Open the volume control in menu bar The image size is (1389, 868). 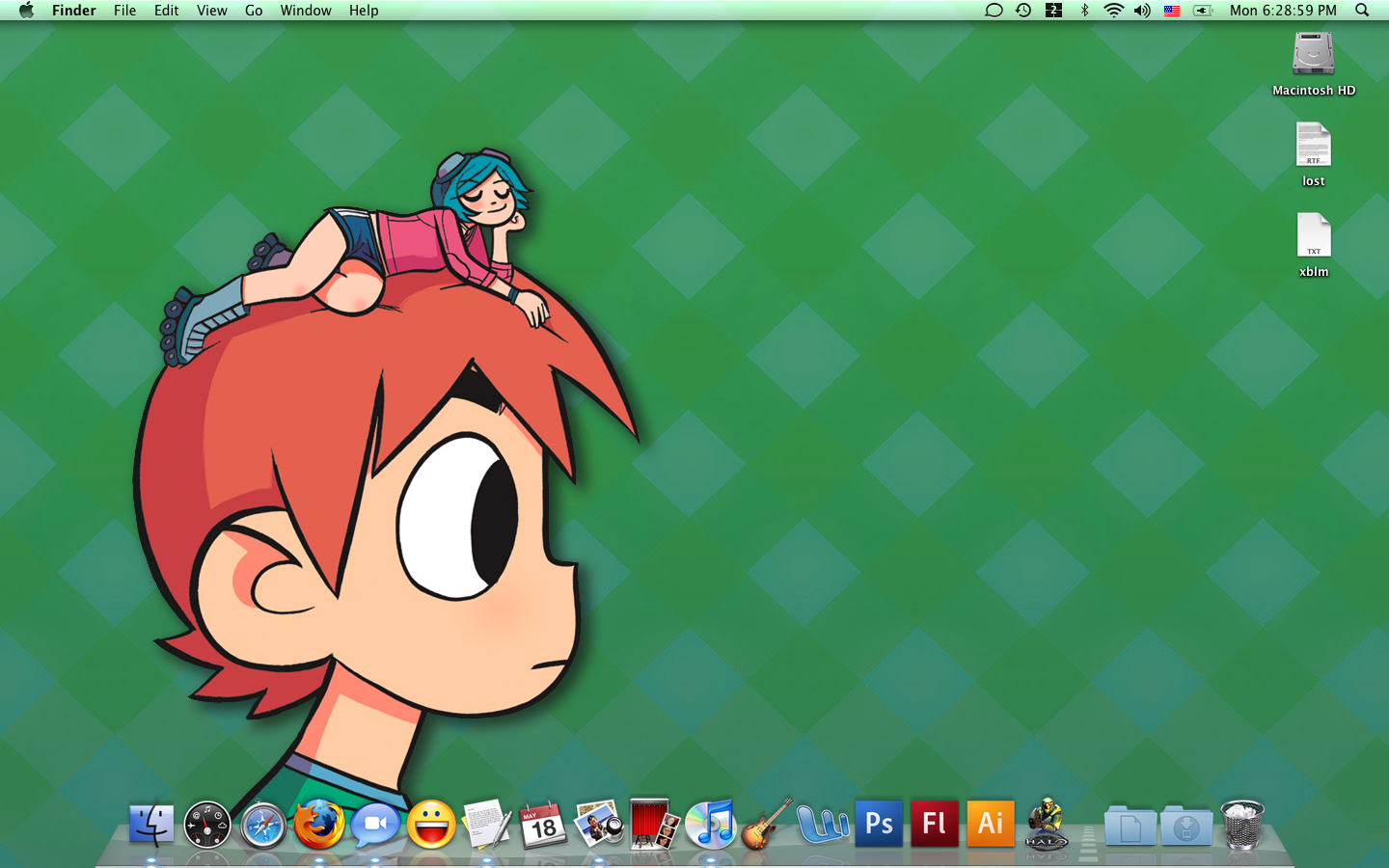(x=1142, y=11)
